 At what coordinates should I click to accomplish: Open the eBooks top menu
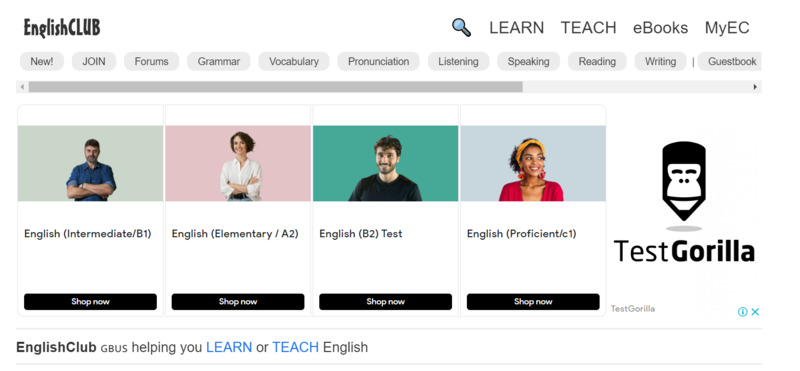pyautogui.click(x=660, y=28)
